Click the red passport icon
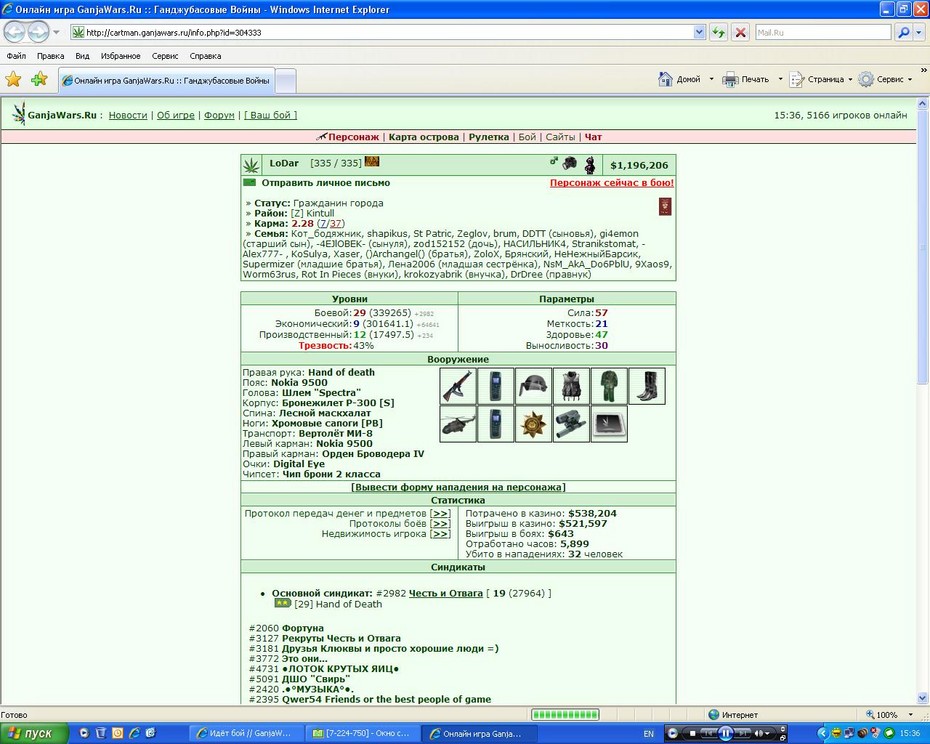930x744 pixels. point(665,206)
